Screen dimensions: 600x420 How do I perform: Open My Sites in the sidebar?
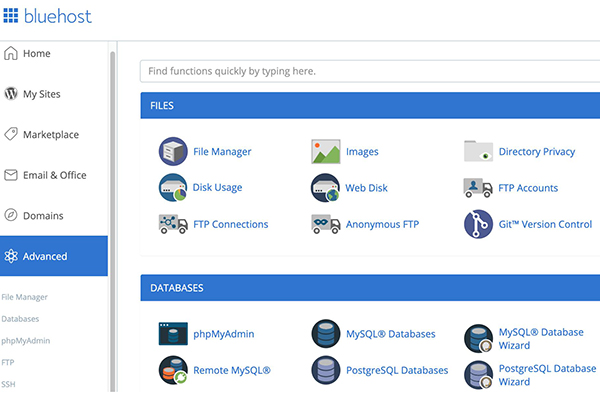click(x=41, y=94)
